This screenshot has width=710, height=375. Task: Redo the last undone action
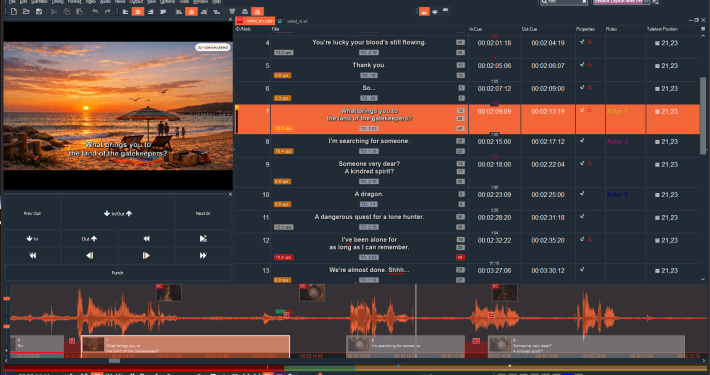coord(107,12)
